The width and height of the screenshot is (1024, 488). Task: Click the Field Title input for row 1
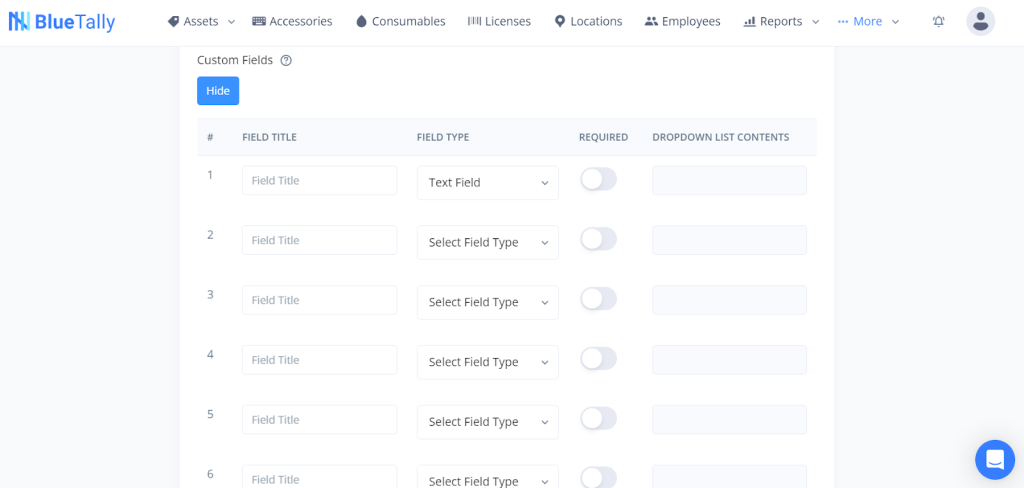click(x=319, y=181)
